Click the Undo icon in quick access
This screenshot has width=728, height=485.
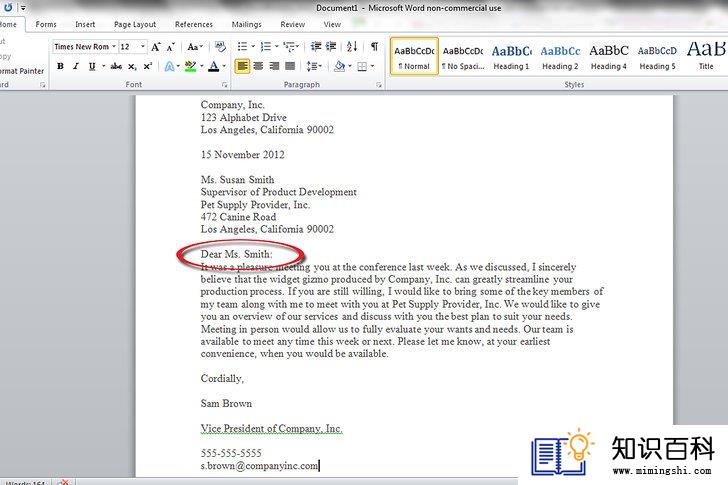[8, 7]
